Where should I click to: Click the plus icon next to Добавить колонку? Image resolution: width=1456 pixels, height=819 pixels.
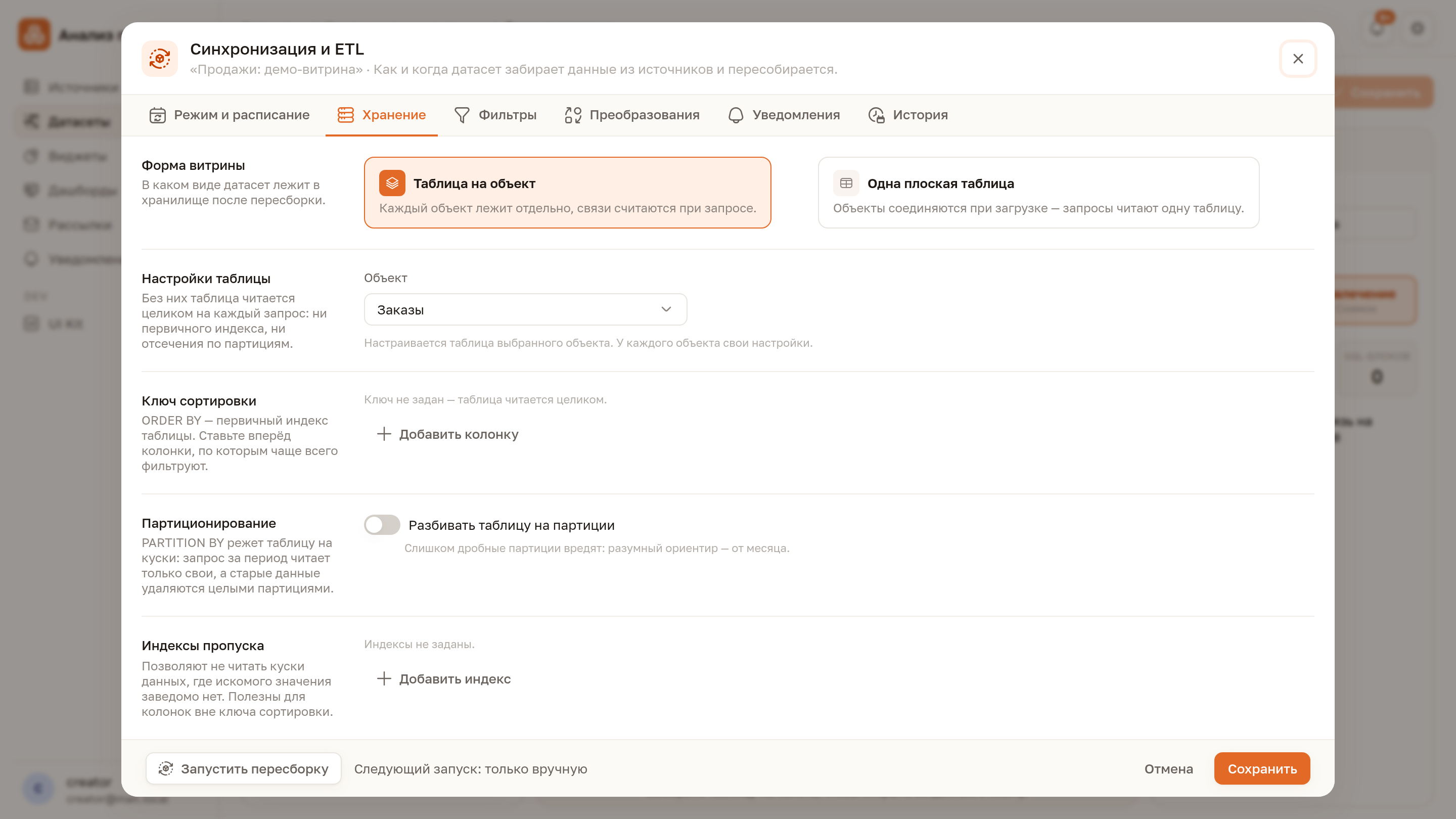point(384,434)
